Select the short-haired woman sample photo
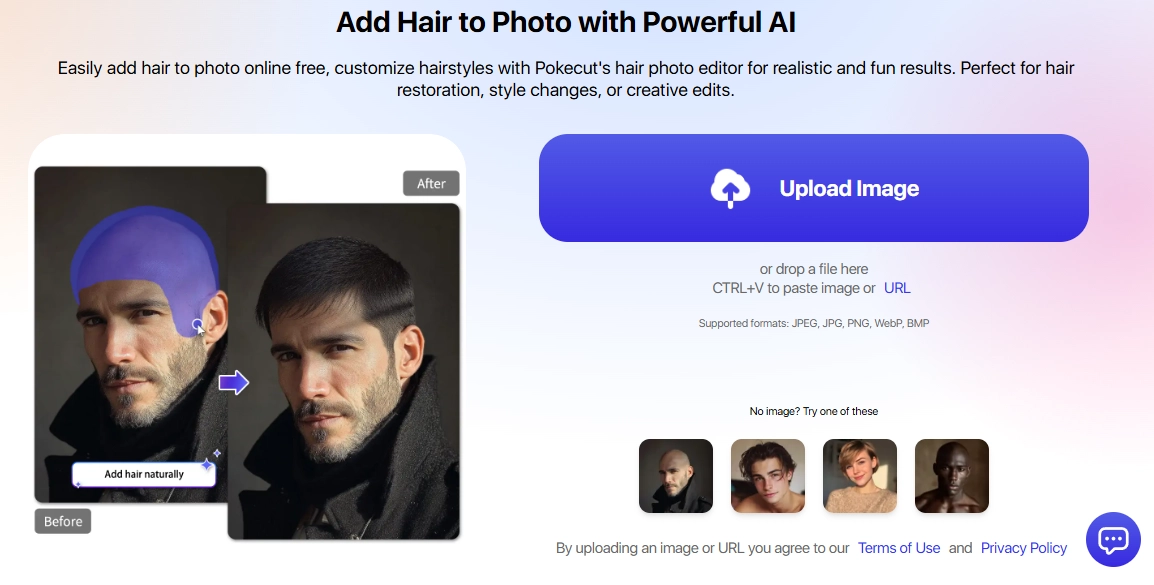 (859, 475)
